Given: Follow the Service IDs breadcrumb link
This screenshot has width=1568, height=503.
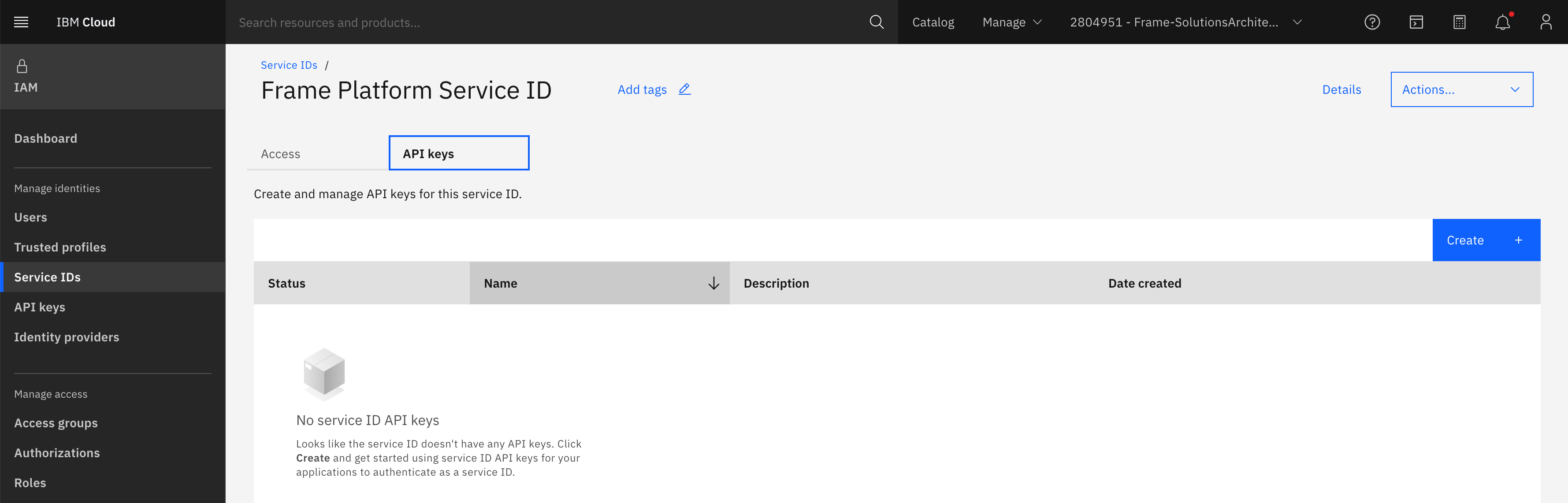Looking at the screenshot, I should (x=289, y=65).
